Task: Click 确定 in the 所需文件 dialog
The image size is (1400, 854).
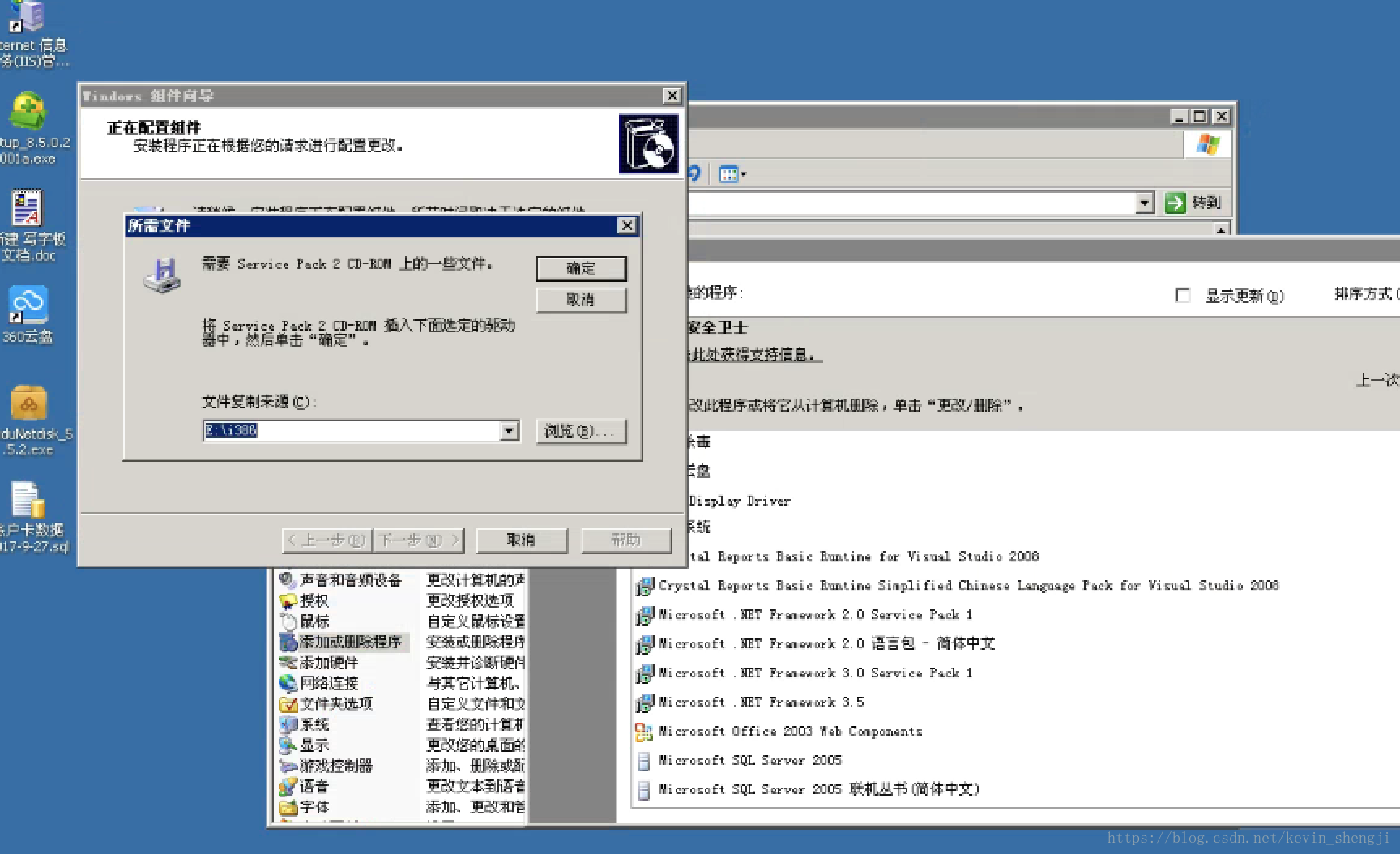Action: pos(581,268)
